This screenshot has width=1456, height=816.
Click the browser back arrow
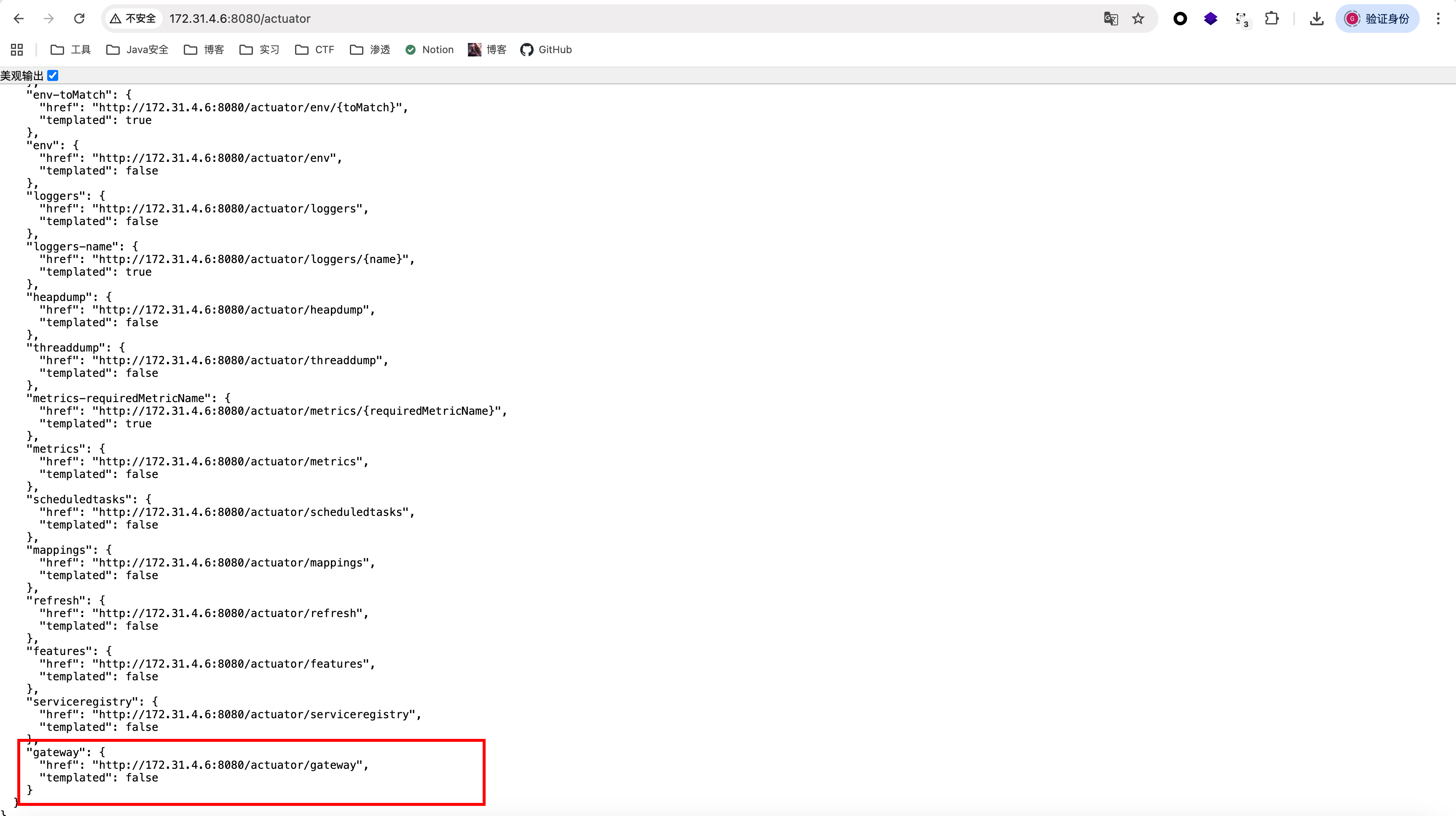pos(19,19)
